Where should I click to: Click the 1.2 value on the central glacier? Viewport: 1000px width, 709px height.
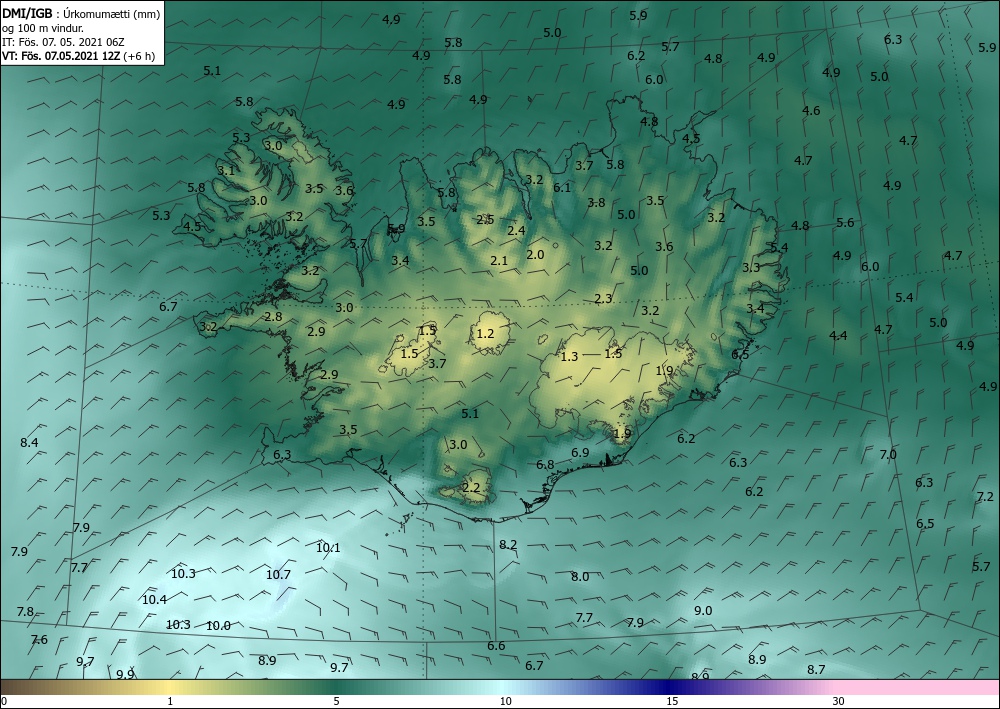(485, 333)
